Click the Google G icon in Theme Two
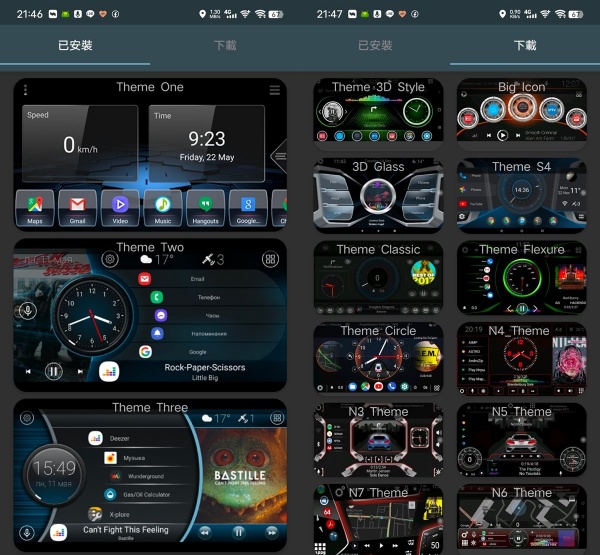Image resolution: width=600 pixels, height=555 pixels. [x=145, y=351]
